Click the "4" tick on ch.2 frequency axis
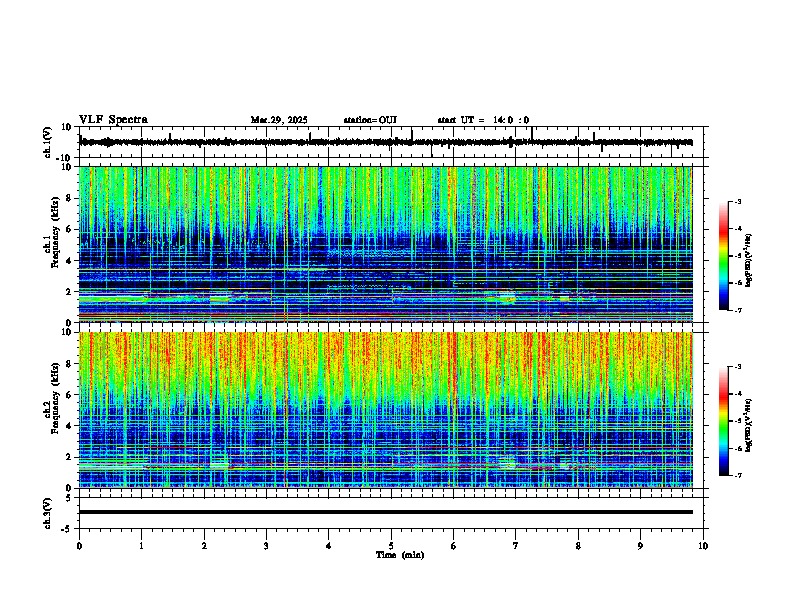 [69, 426]
